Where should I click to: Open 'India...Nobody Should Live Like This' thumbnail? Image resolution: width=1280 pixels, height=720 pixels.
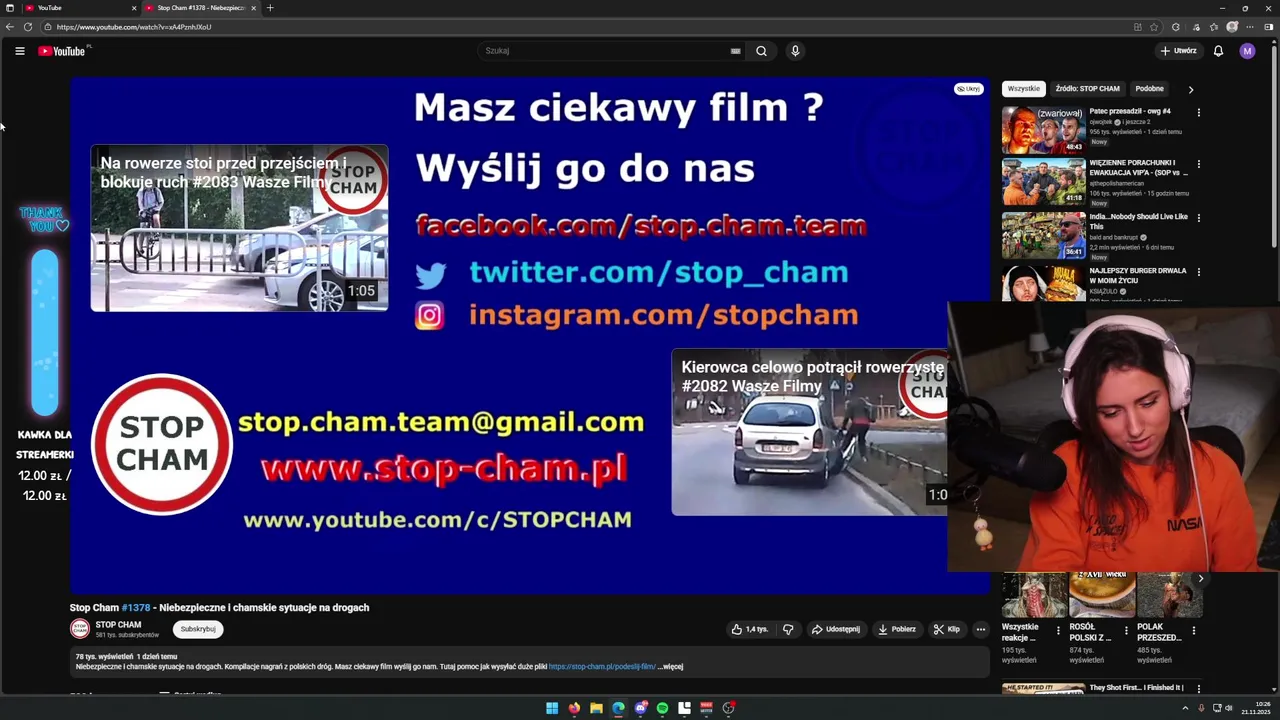(1043, 236)
